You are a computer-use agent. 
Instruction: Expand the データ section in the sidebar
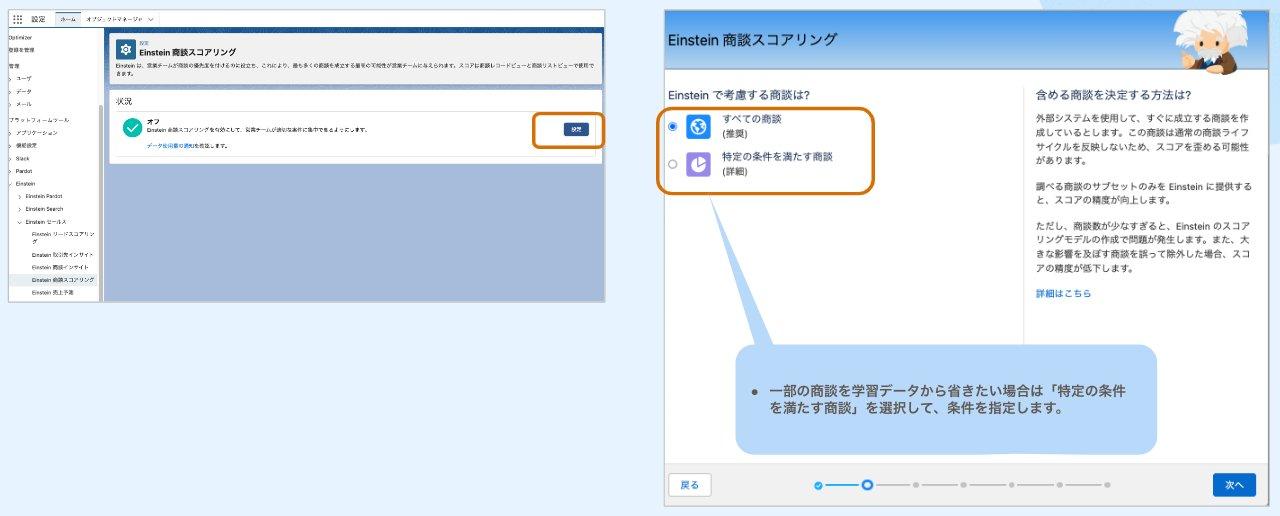(11, 90)
